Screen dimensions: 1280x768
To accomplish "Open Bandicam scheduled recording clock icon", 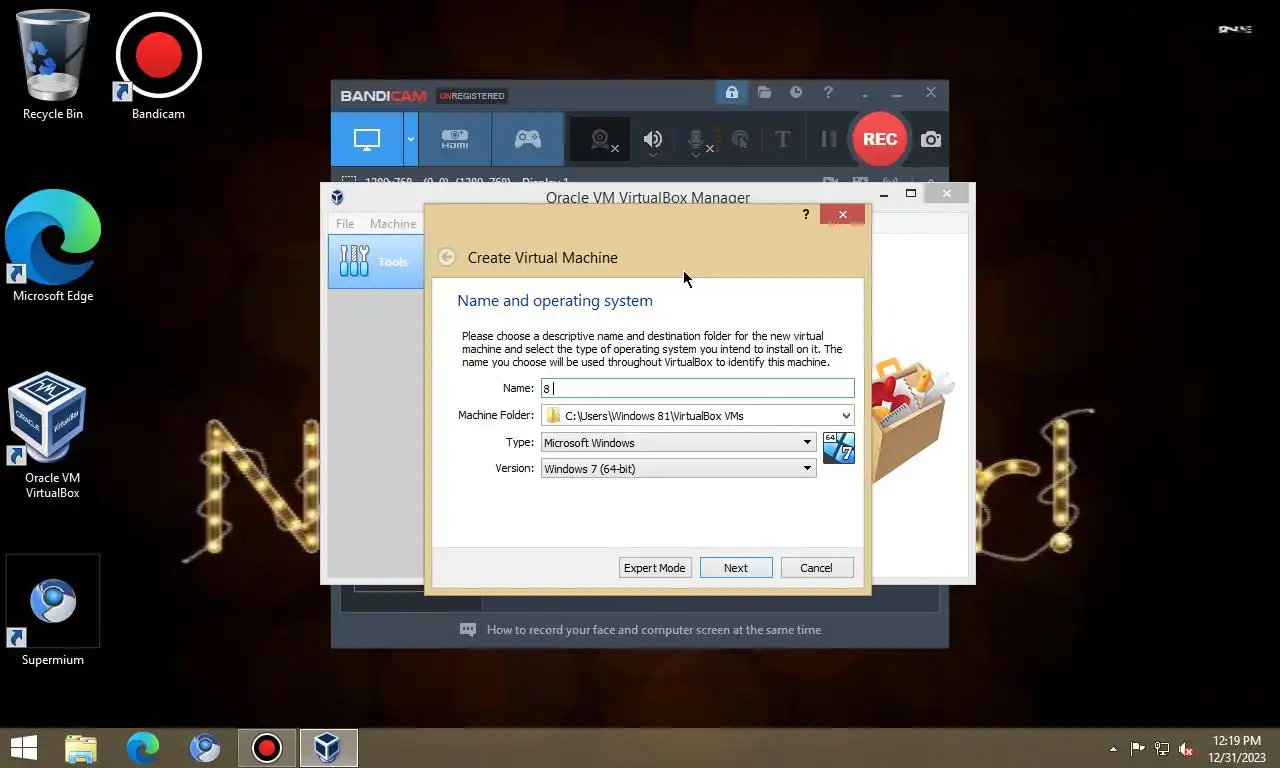I will coord(796,93).
